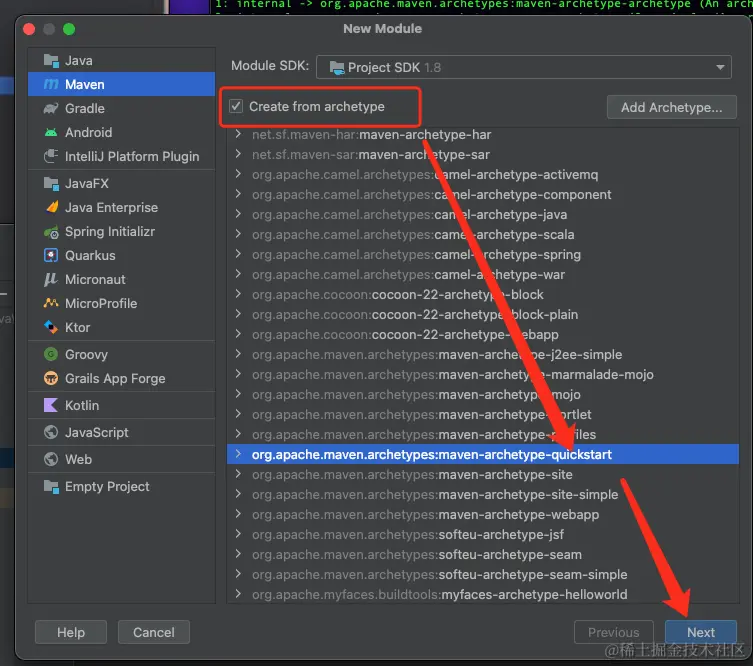This screenshot has height=666, width=753.
Task: Select softeu-archetype-seam row
Action: [x=483, y=555]
